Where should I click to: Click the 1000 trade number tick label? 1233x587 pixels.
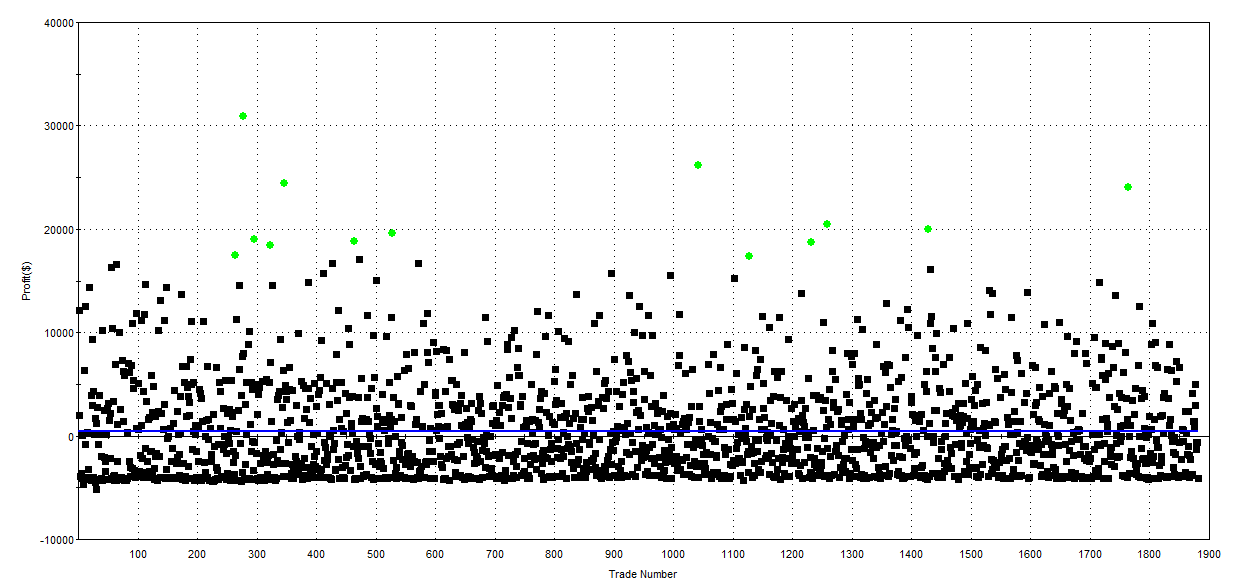[673, 552]
